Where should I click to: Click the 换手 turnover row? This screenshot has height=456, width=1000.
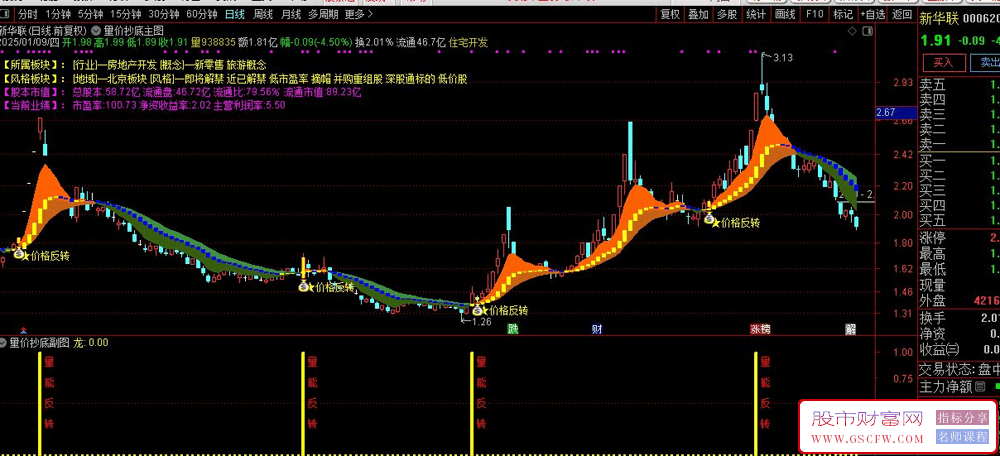tap(959, 317)
